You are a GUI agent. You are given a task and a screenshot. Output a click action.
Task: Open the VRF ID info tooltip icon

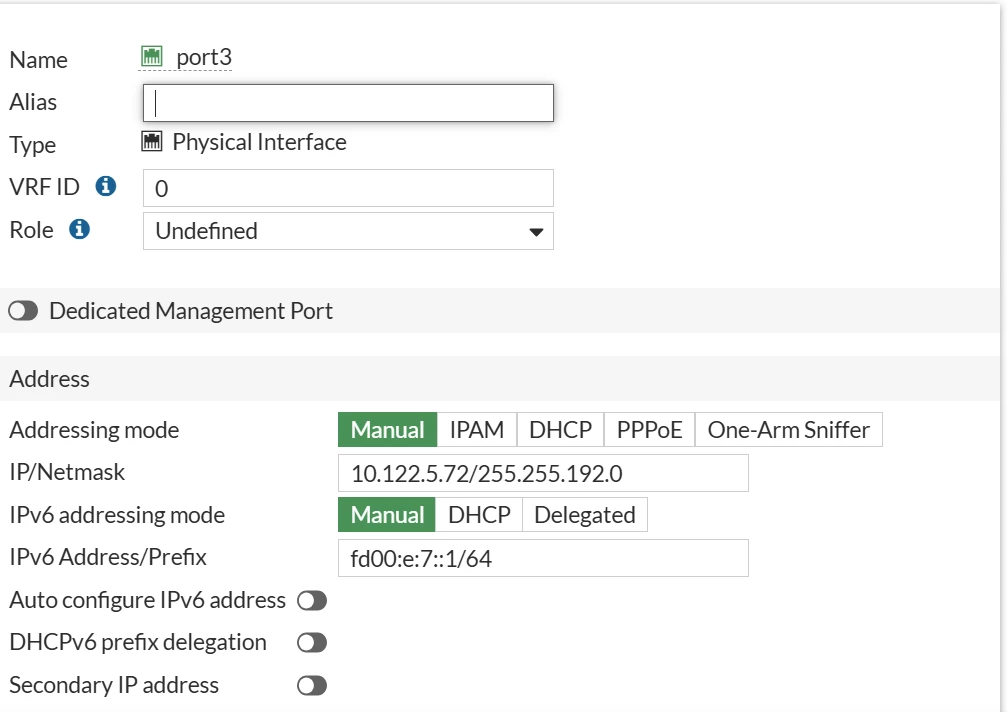click(x=106, y=186)
